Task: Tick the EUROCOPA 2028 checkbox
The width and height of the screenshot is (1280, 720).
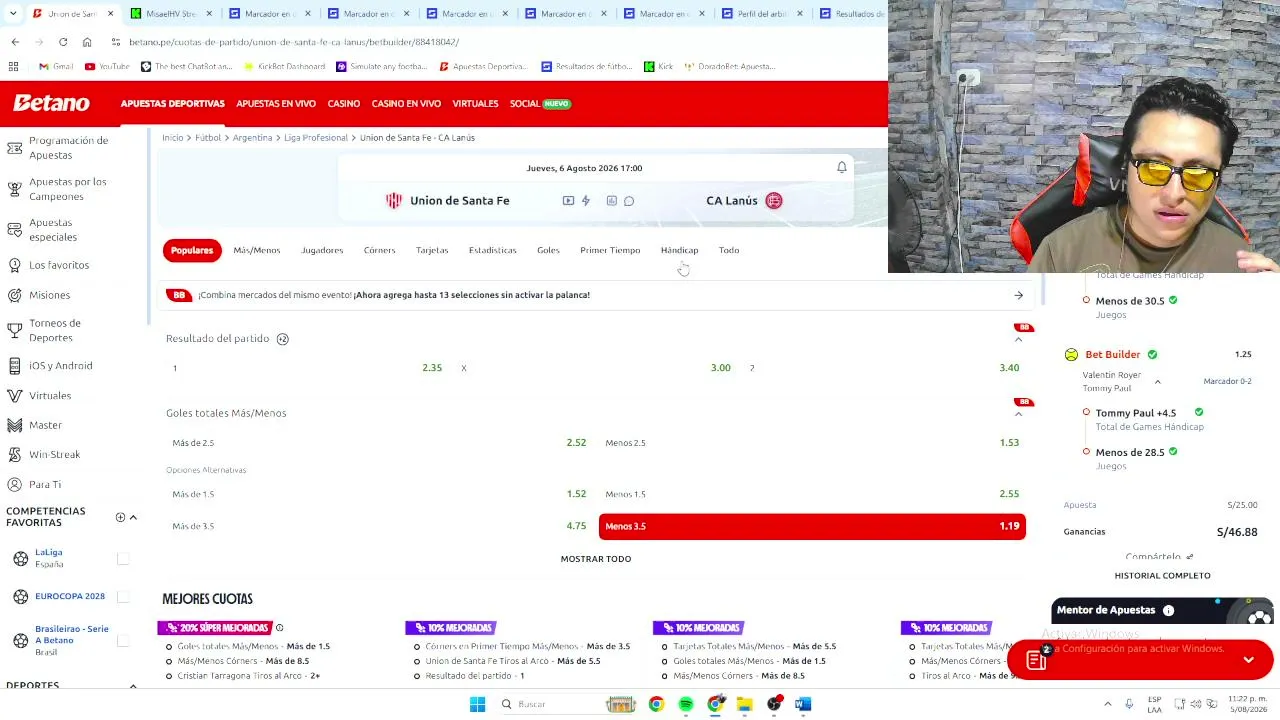Action: pos(123,596)
